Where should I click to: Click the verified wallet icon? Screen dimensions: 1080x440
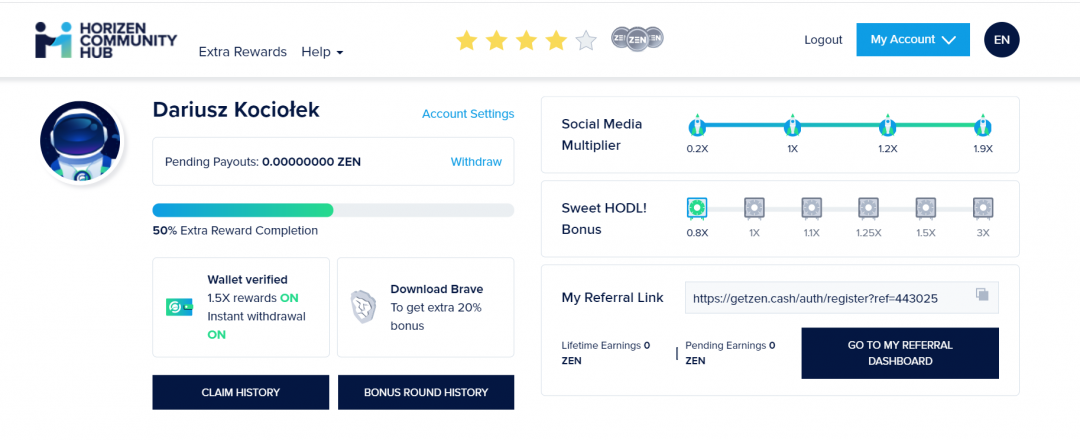[179, 307]
